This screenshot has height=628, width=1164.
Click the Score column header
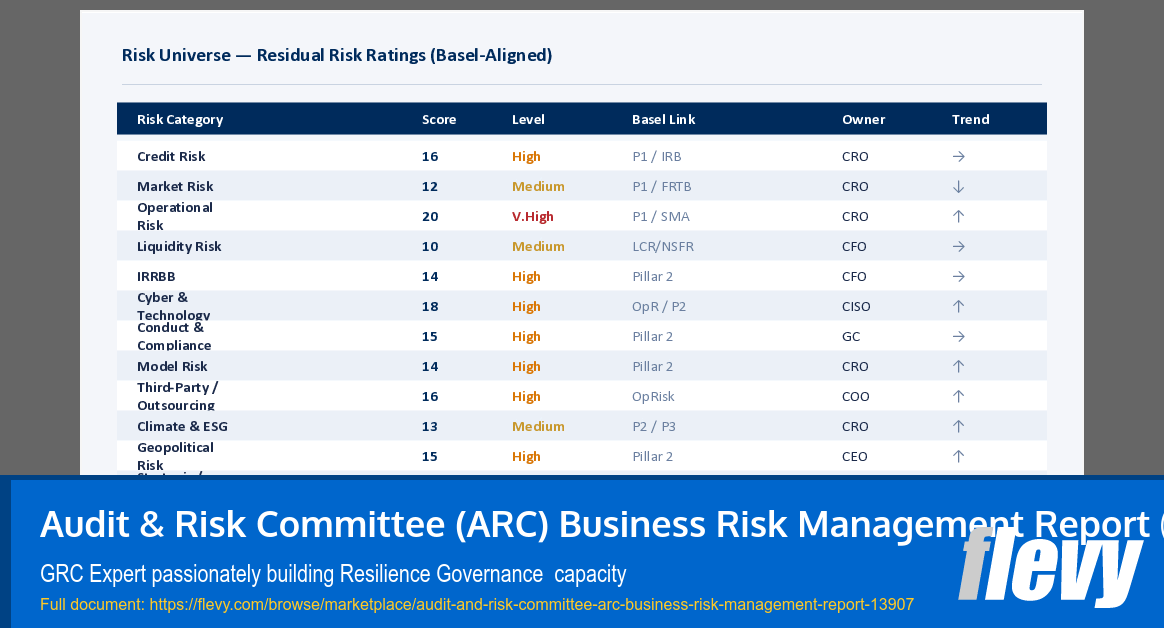[439, 120]
